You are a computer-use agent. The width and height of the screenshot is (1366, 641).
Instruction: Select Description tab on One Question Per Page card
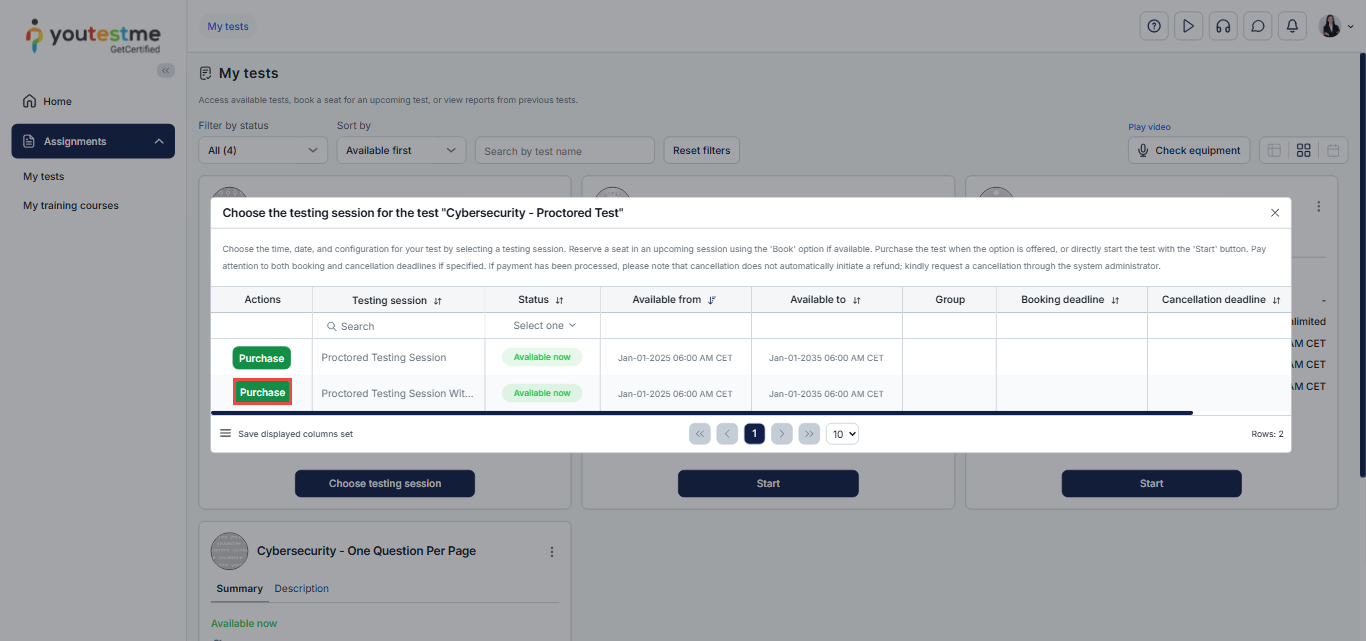tap(302, 589)
